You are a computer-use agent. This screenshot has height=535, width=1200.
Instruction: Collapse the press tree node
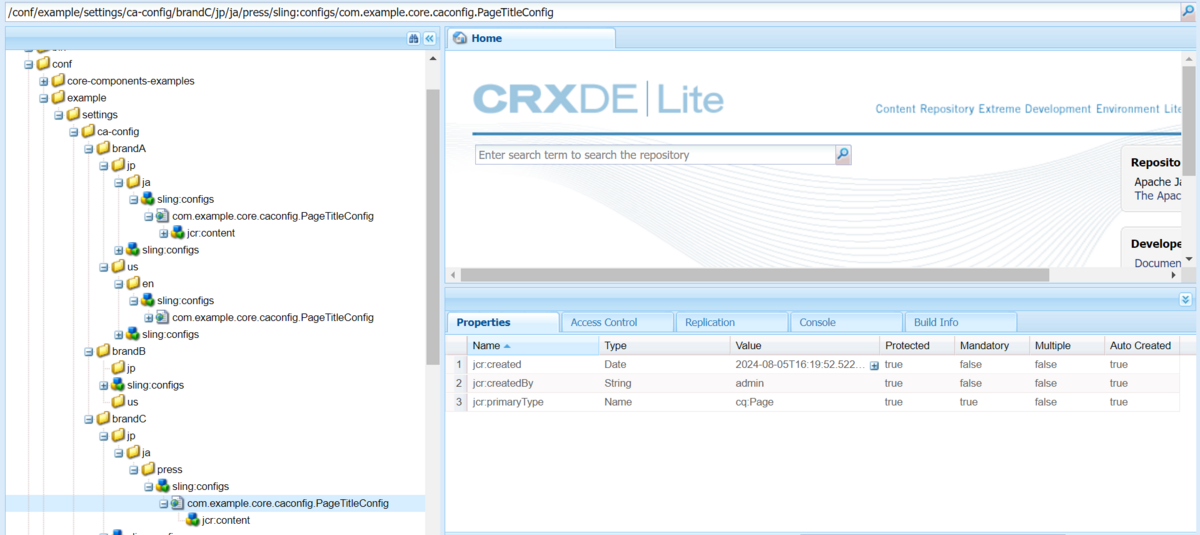134,470
